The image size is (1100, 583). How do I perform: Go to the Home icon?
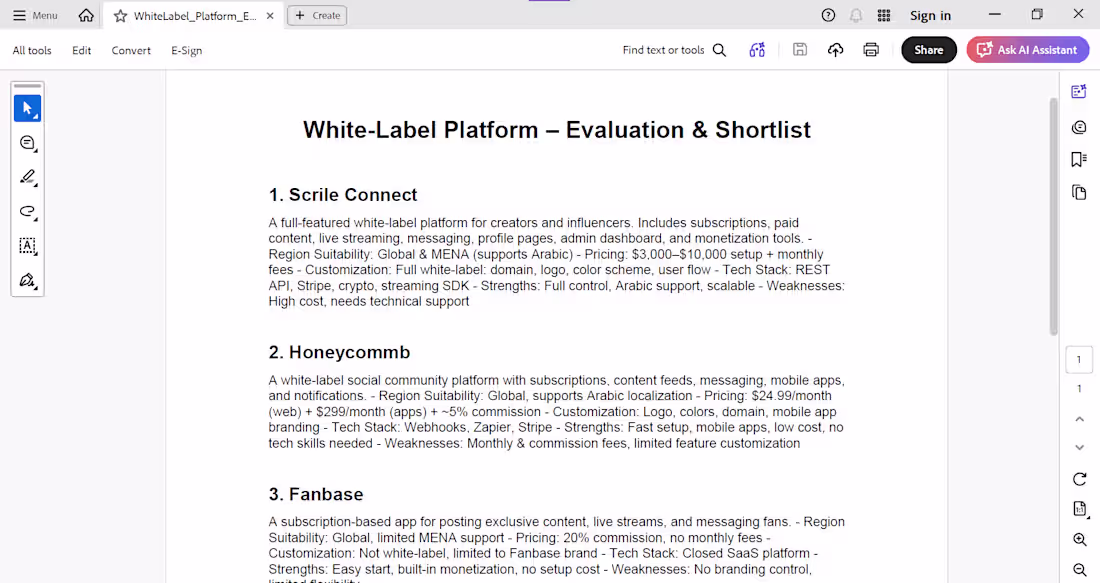click(x=86, y=15)
